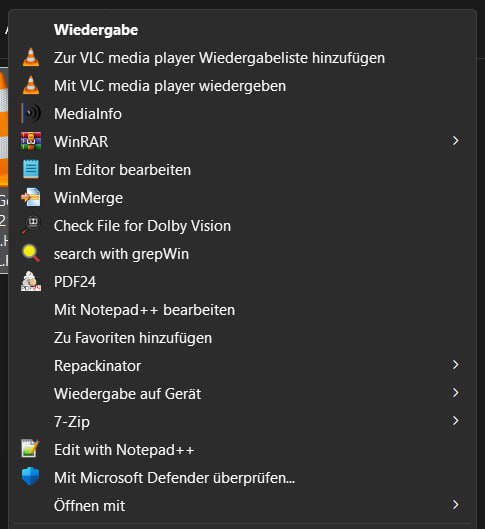Choose 'Mit Microsoft Defender überprüfen...' text
Viewport: 485px width, 529px height.
click(174, 478)
